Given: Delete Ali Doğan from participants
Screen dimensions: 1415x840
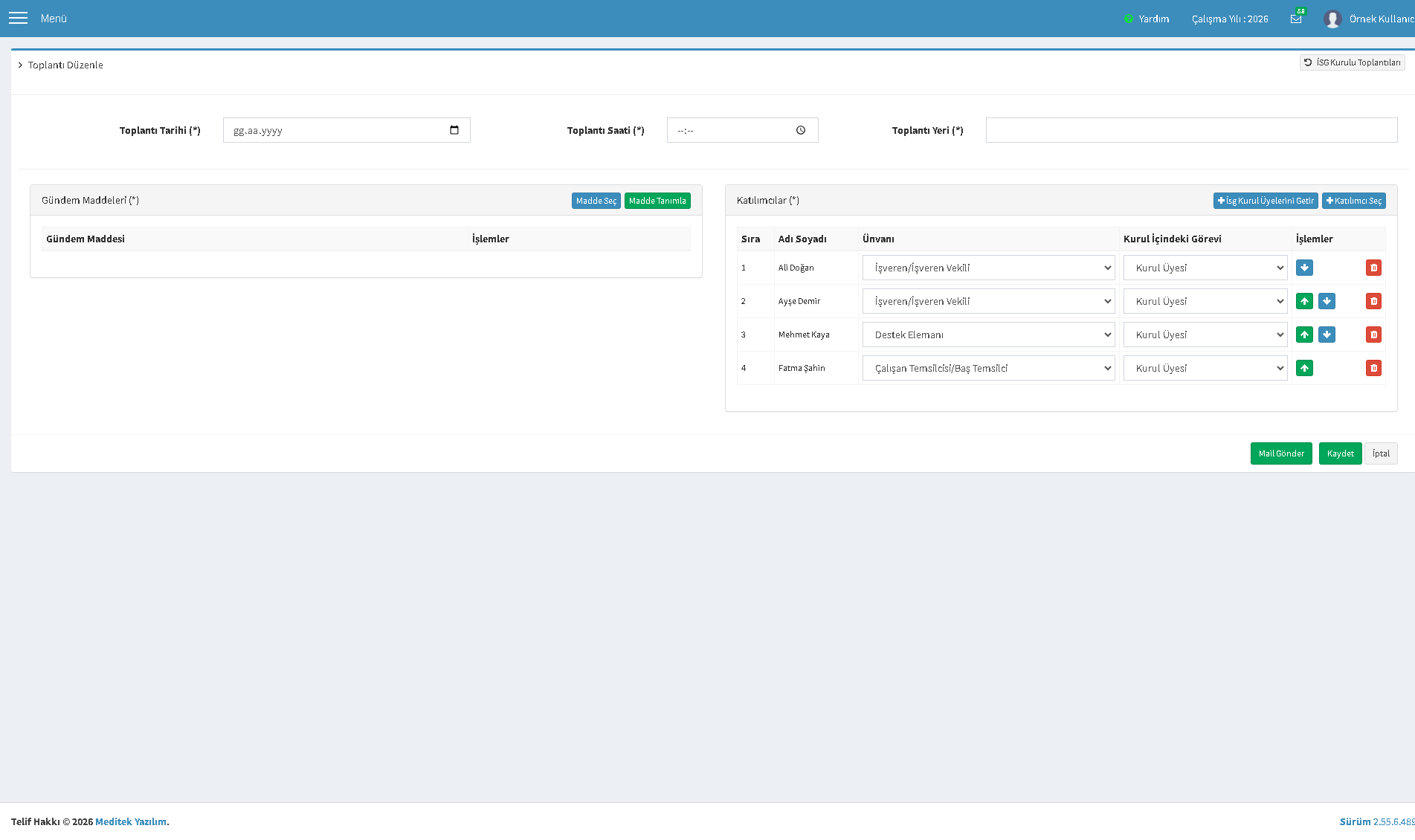Looking at the screenshot, I should 1373,268.
